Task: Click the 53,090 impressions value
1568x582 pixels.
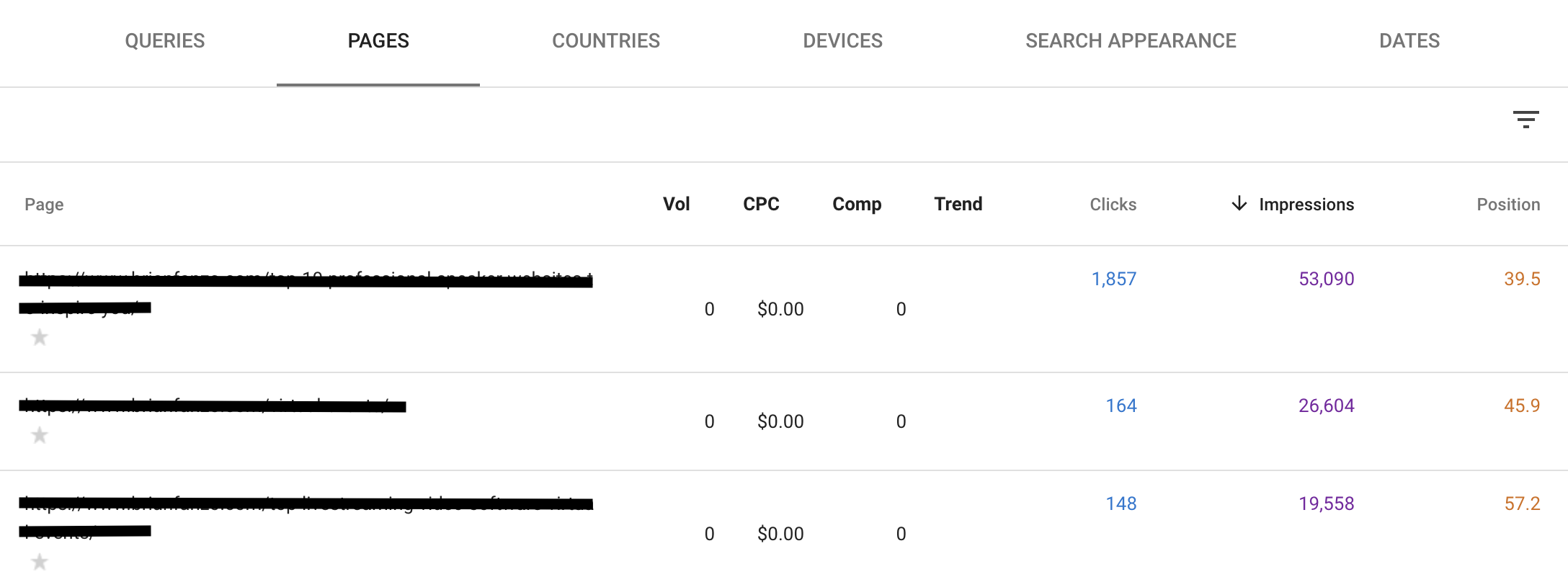Action: pyautogui.click(x=1325, y=279)
